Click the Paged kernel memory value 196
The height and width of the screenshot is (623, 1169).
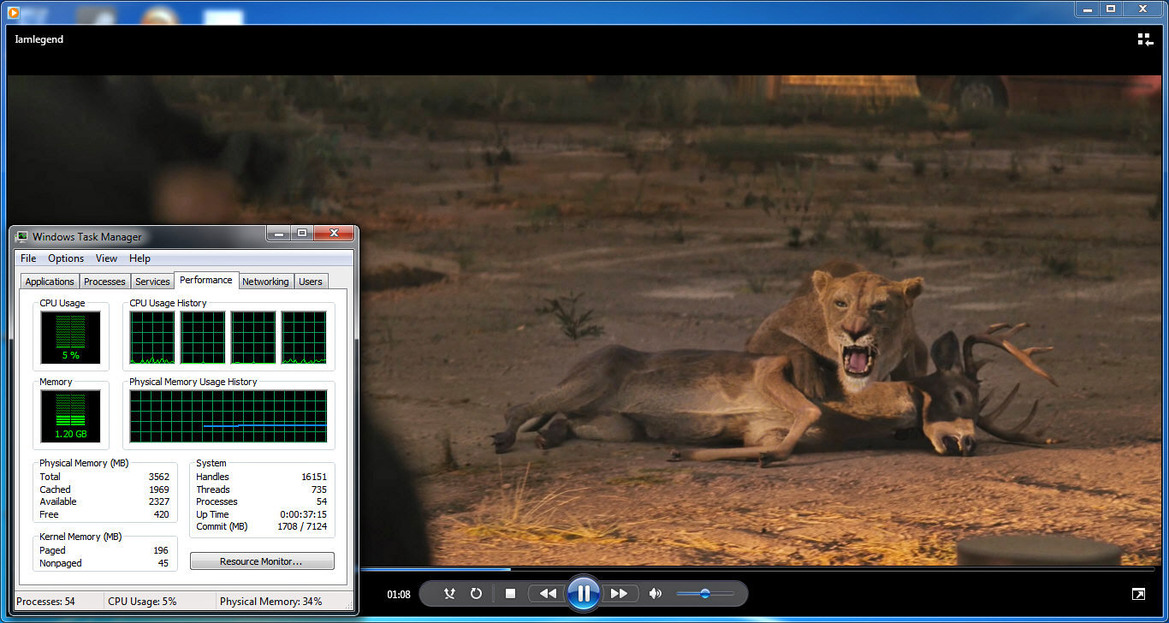tap(161, 551)
